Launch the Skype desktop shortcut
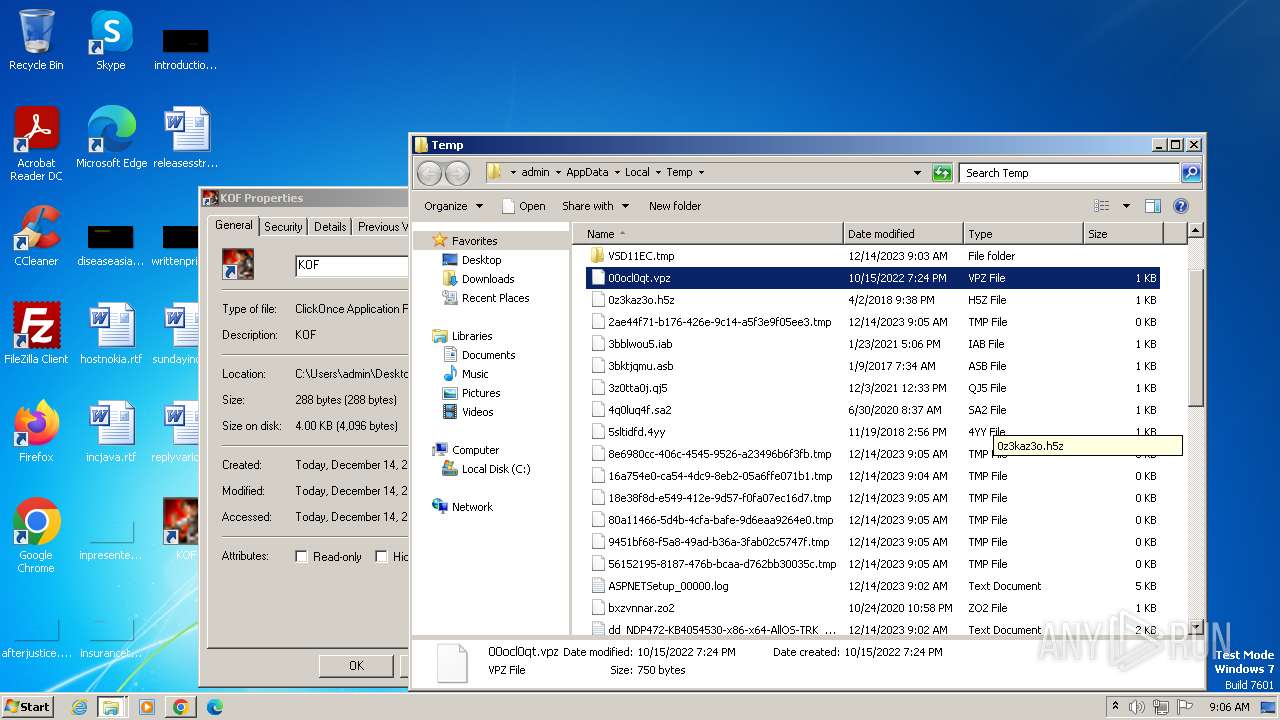This screenshot has width=1280, height=720. (x=110, y=40)
